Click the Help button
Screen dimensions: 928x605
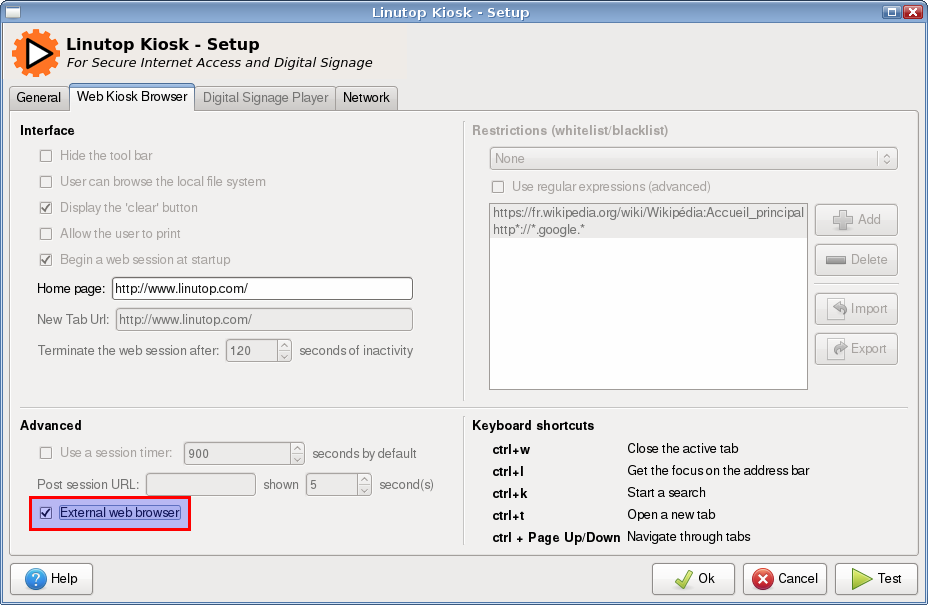[51, 578]
